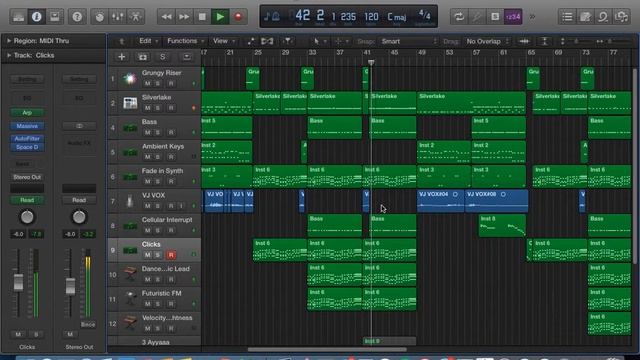Solo the Silverlake track

pos(158,108)
